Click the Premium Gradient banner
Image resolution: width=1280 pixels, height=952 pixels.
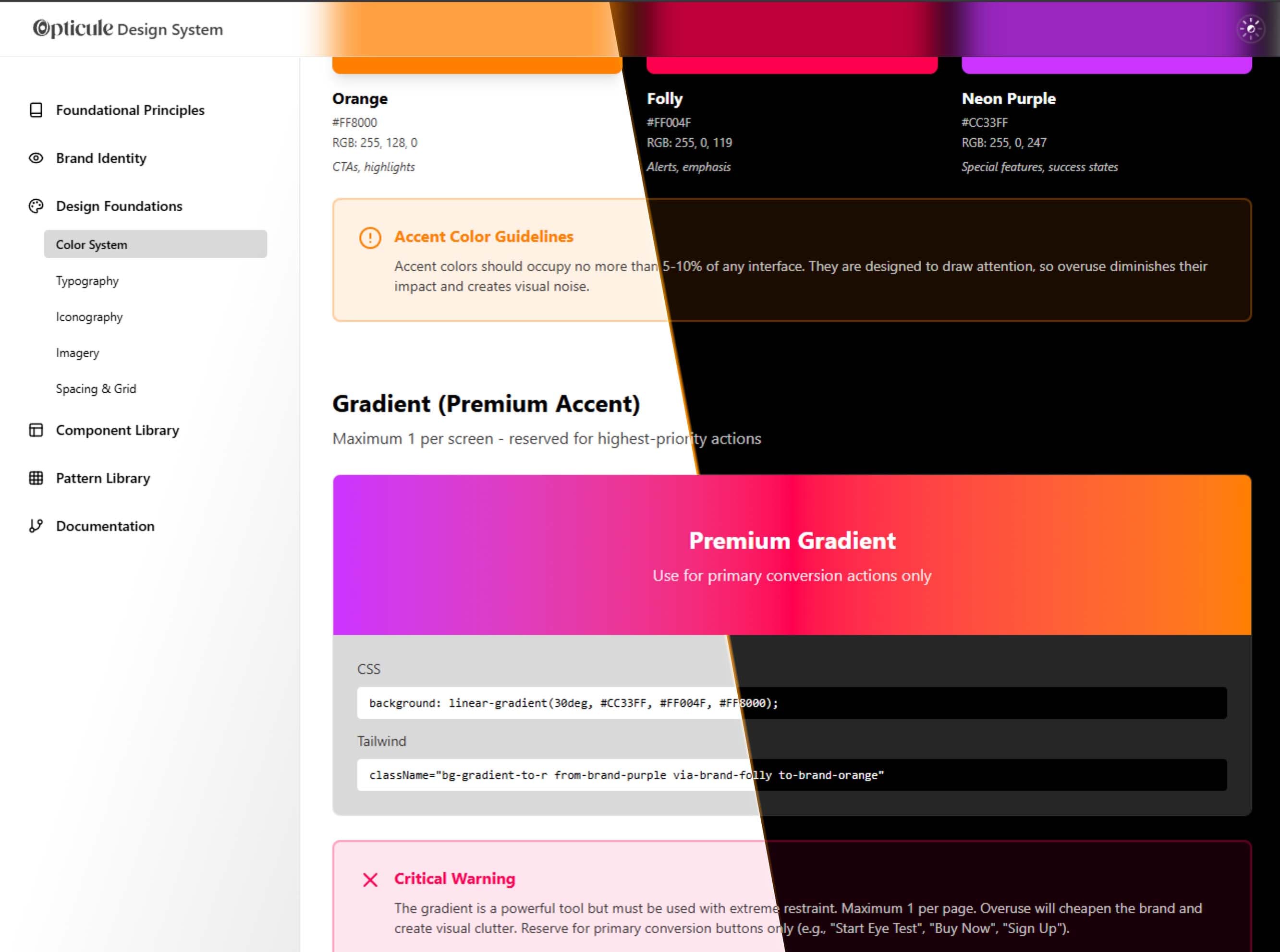(x=791, y=554)
